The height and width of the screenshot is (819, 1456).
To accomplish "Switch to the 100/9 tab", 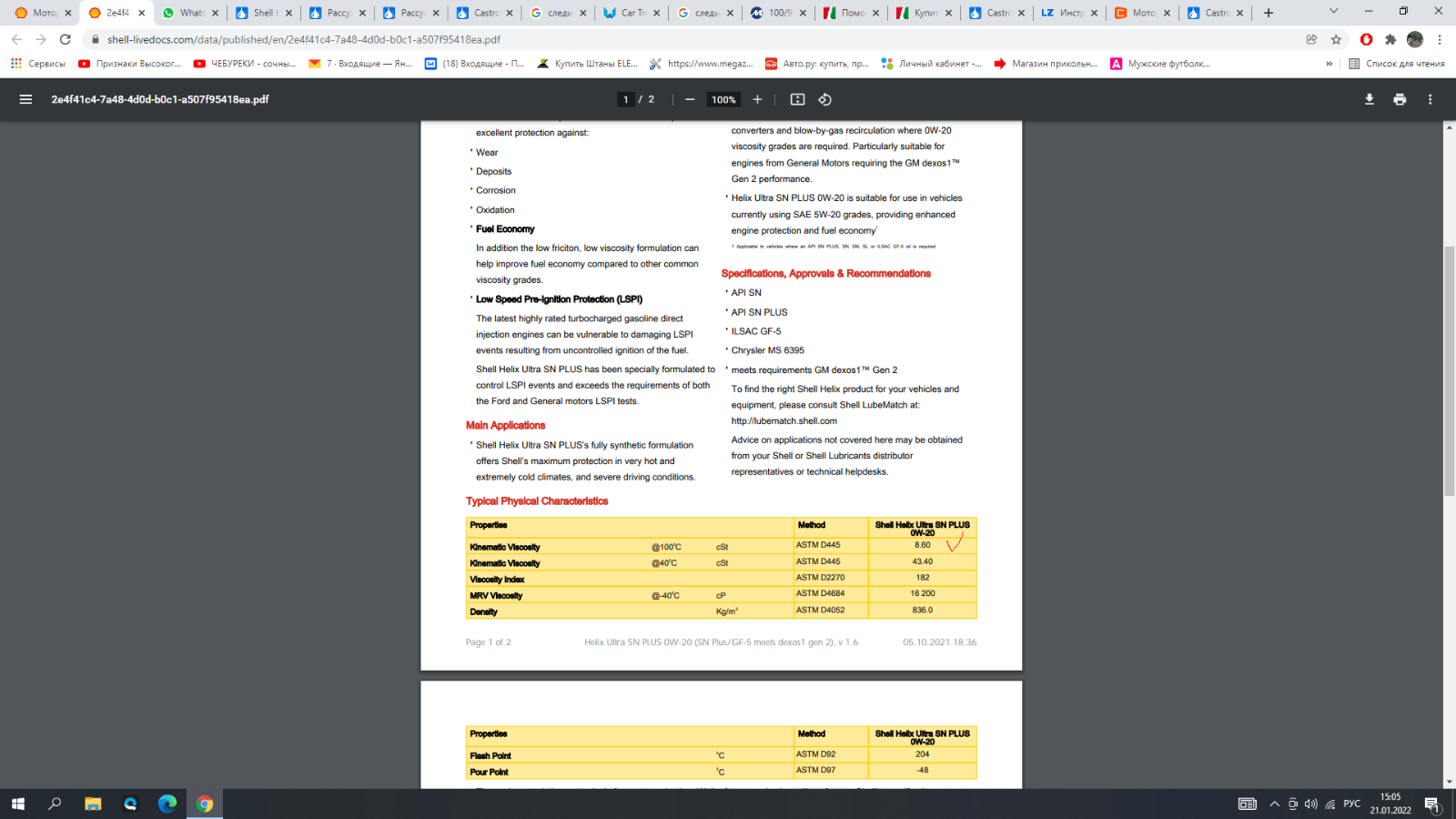I will 778,13.
